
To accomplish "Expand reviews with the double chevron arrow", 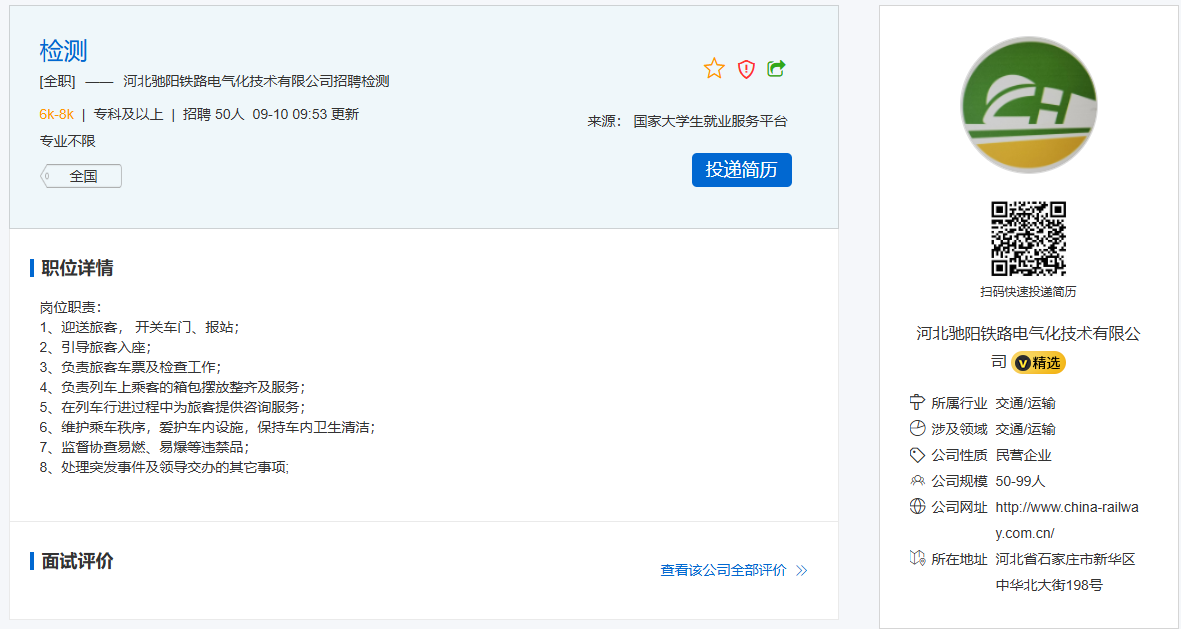I will (802, 571).
